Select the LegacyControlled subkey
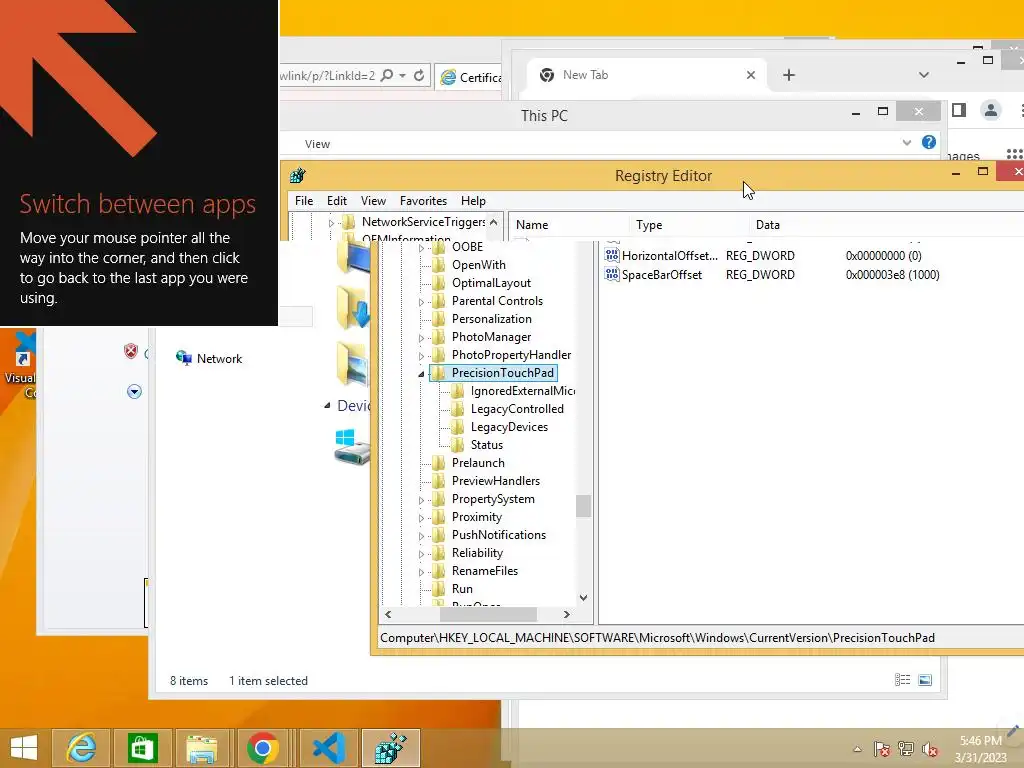The image size is (1024, 768). pos(517,409)
